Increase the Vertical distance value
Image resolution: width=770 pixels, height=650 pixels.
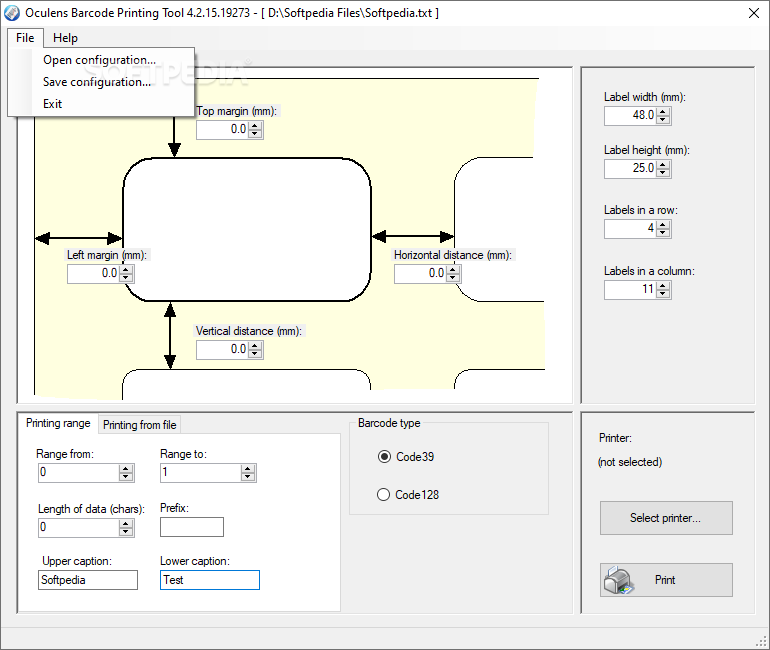pyautogui.click(x=255, y=346)
